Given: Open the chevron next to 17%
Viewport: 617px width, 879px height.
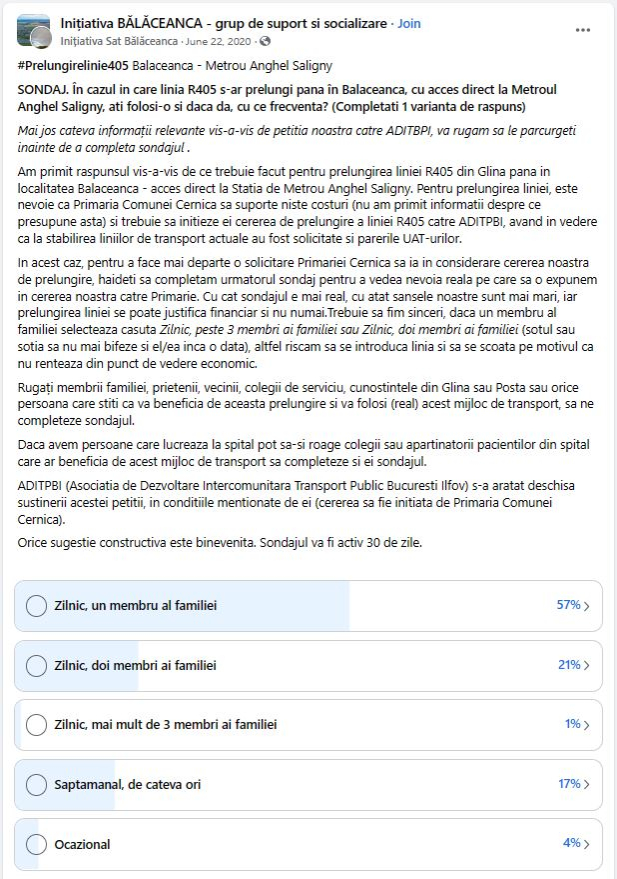Looking at the screenshot, I should pyautogui.click(x=586, y=784).
